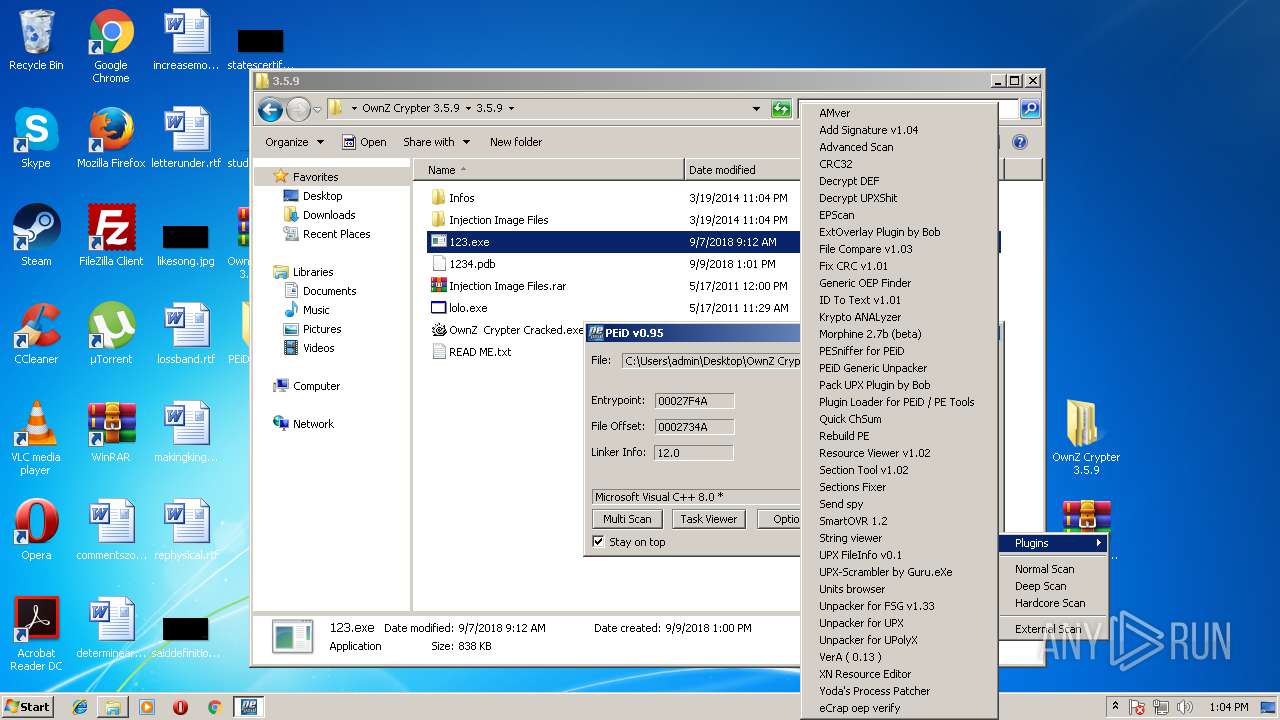The width and height of the screenshot is (1280, 720).
Task: Click the Explorer search magnifier icon
Action: [x=1029, y=109]
